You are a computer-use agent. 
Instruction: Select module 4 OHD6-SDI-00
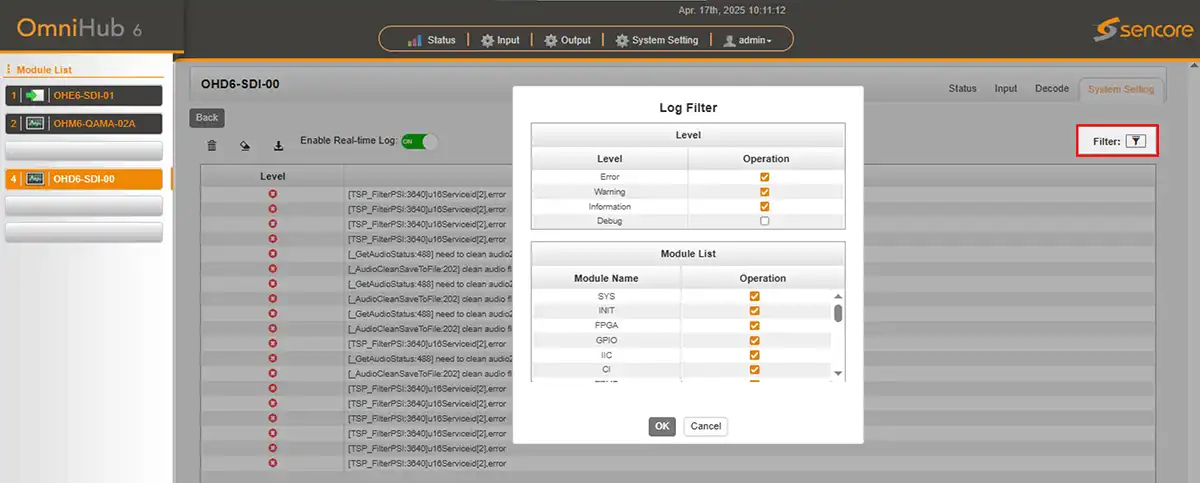(84, 179)
